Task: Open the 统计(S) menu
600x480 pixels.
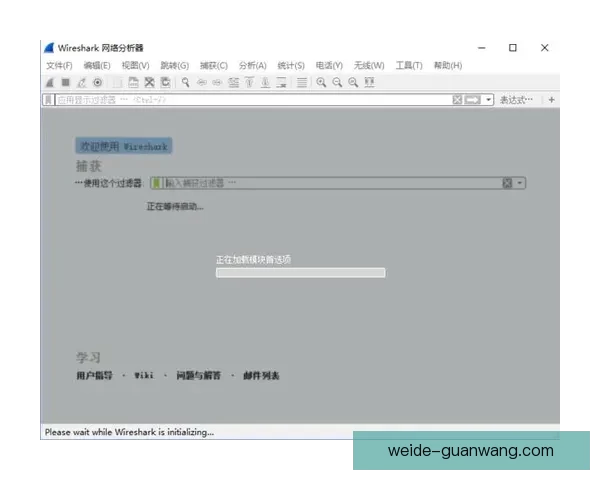Action: (x=291, y=66)
